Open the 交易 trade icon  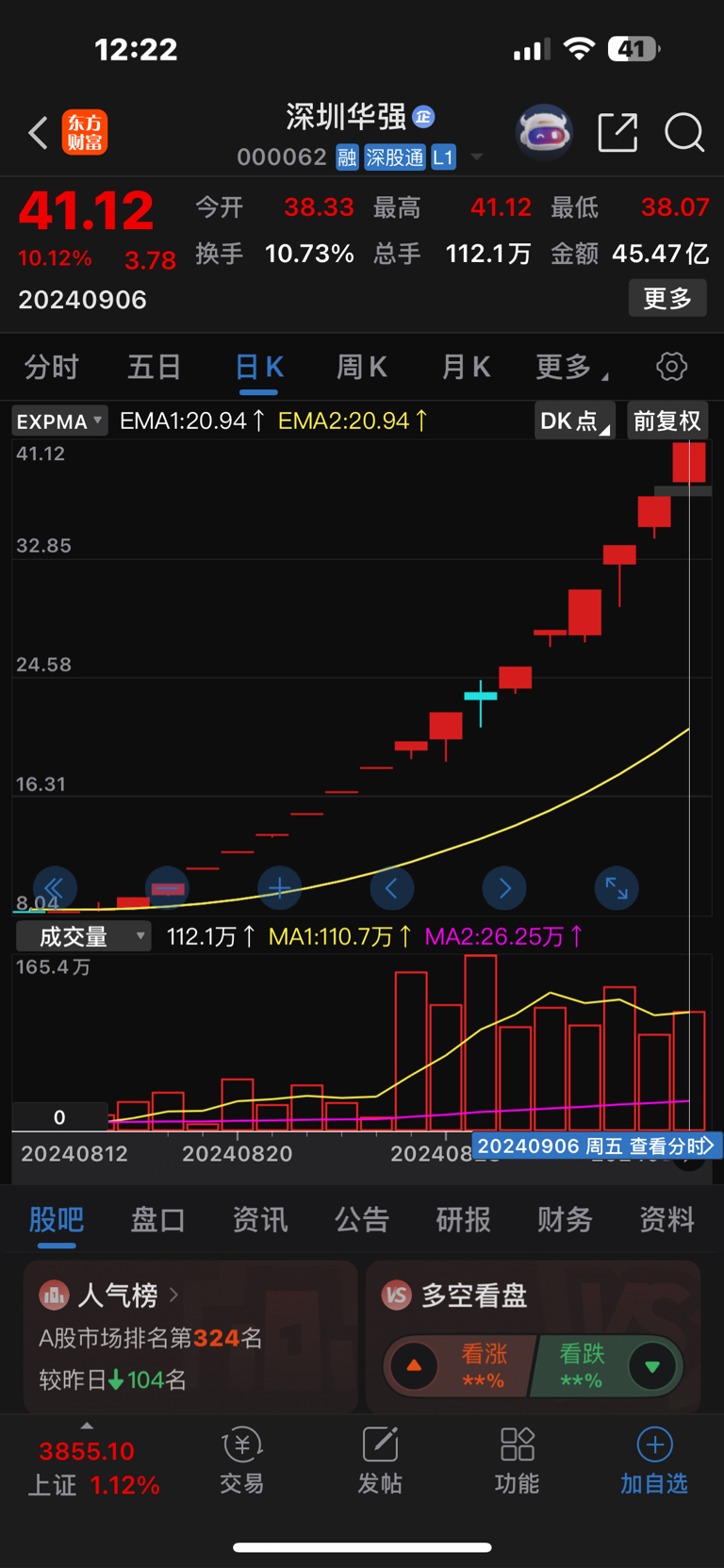coord(242,1445)
